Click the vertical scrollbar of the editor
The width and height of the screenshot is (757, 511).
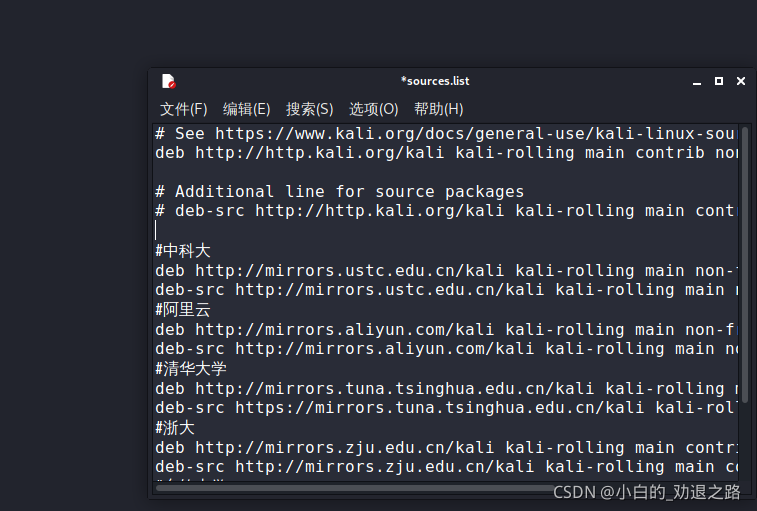(x=745, y=265)
